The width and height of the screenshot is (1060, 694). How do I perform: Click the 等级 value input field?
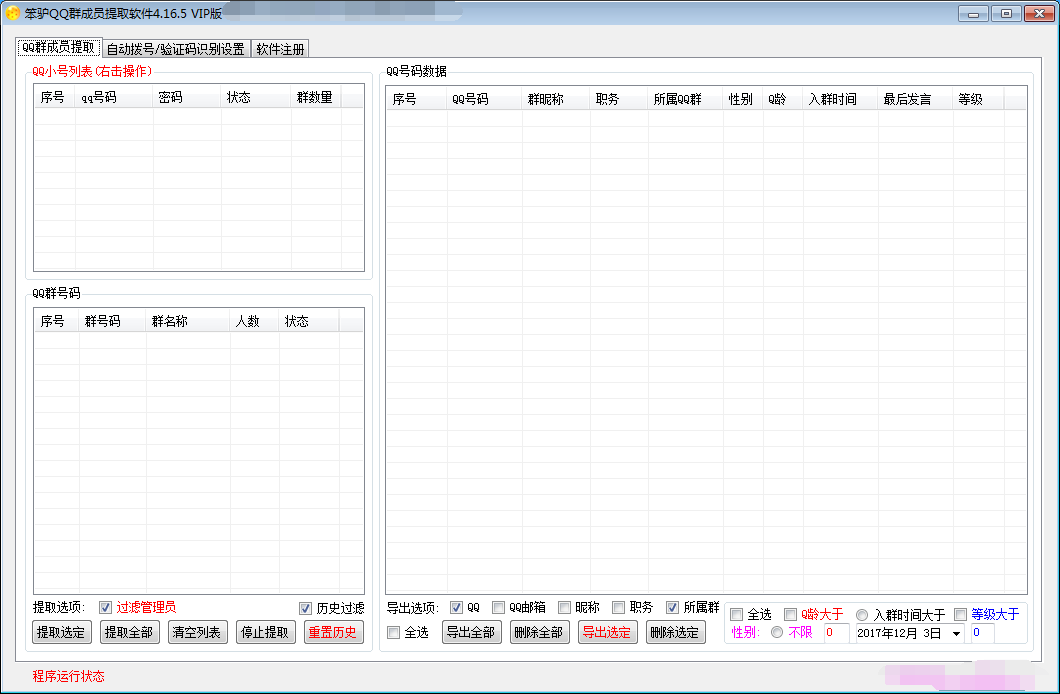coord(982,633)
